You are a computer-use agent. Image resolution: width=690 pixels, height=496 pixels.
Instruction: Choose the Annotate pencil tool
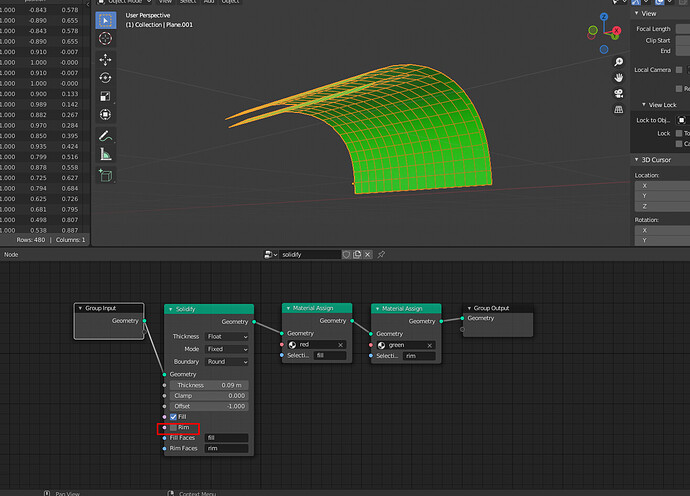pos(106,136)
